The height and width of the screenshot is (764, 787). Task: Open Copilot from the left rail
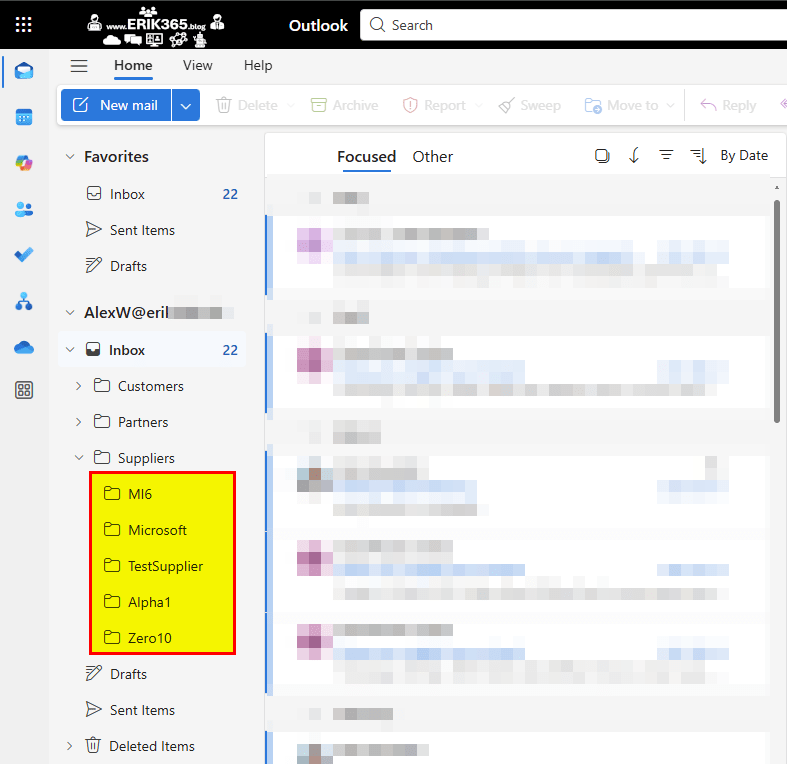24,163
